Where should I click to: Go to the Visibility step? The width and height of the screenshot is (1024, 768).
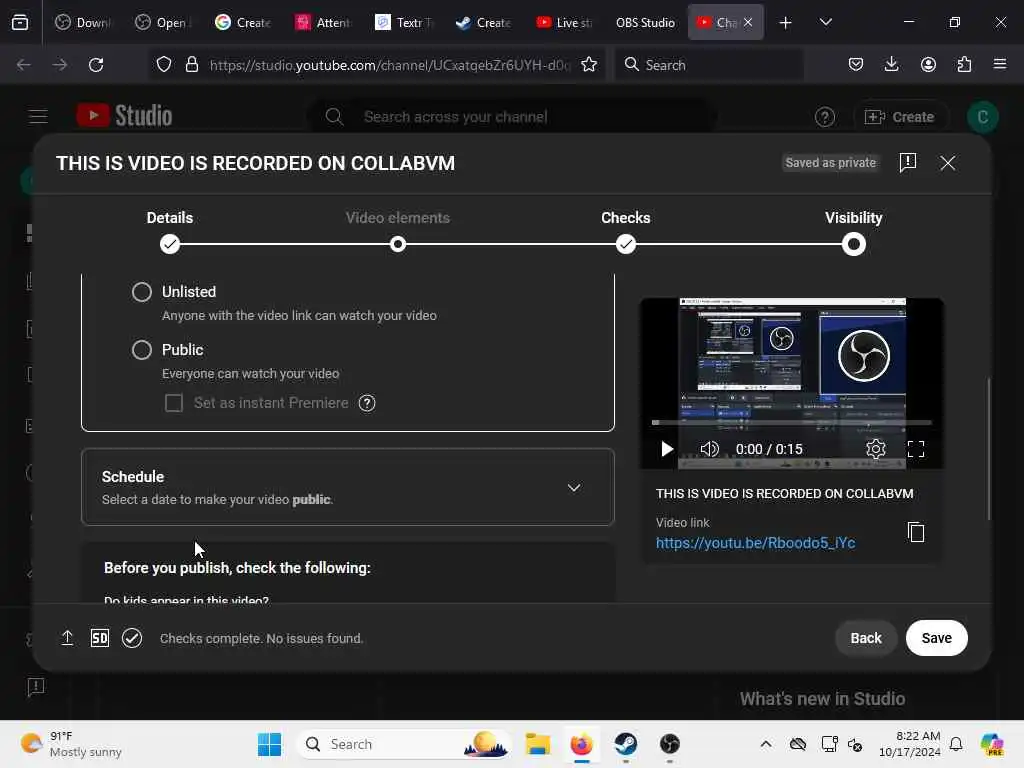coord(854,244)
